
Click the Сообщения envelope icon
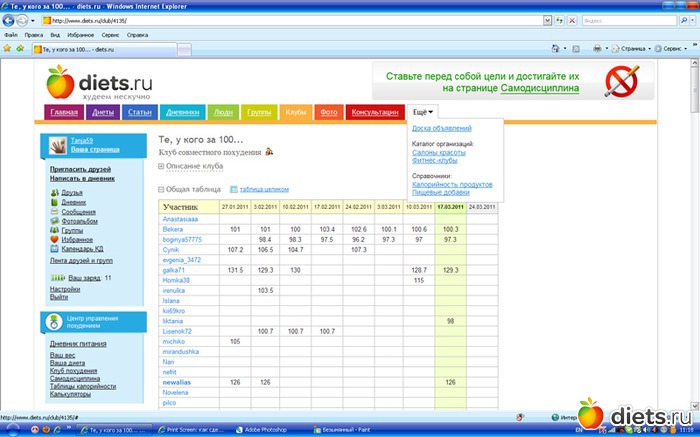point(55,212)
